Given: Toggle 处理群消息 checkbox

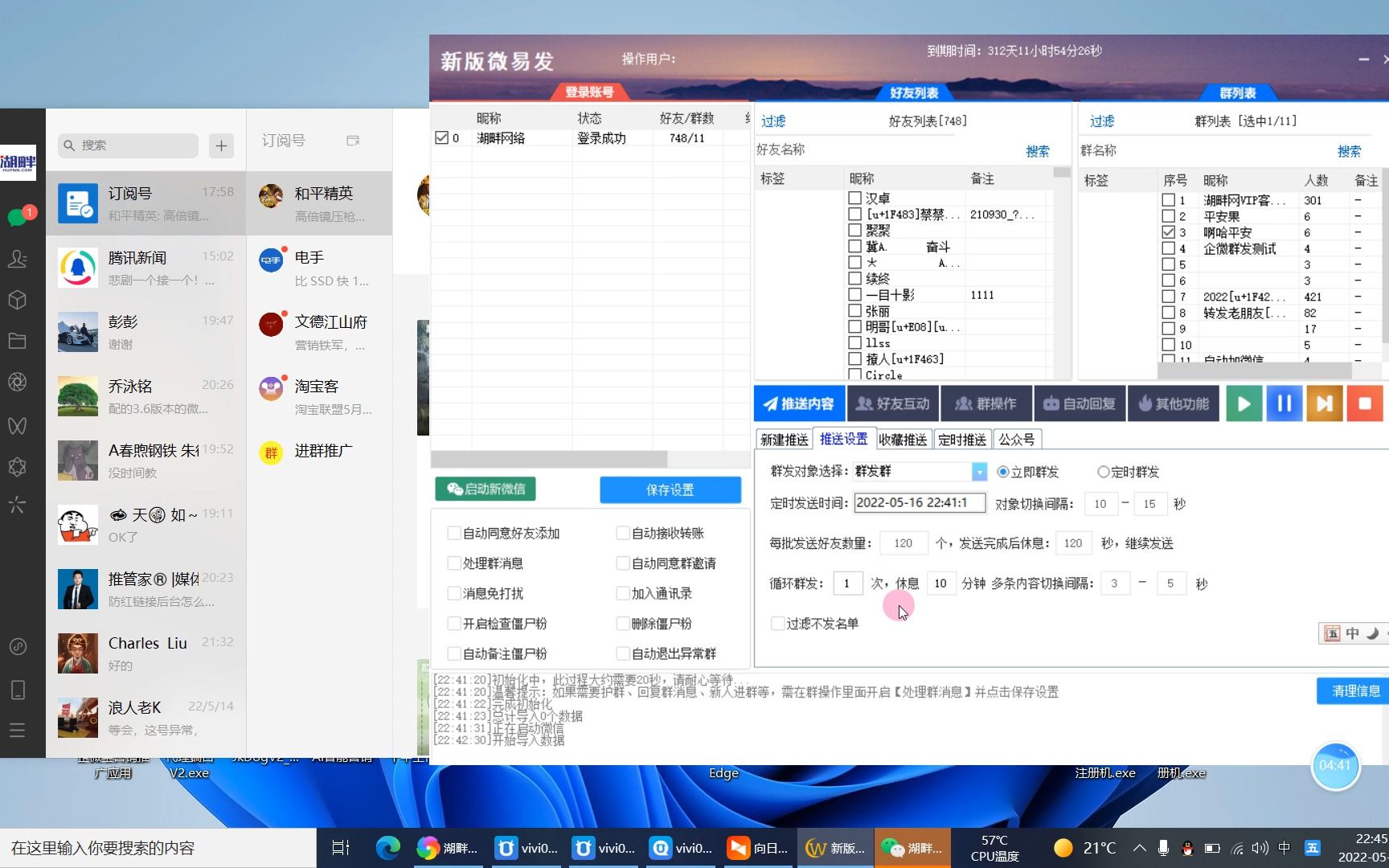Looking at the screenshot, I should [x=453, y=563].
